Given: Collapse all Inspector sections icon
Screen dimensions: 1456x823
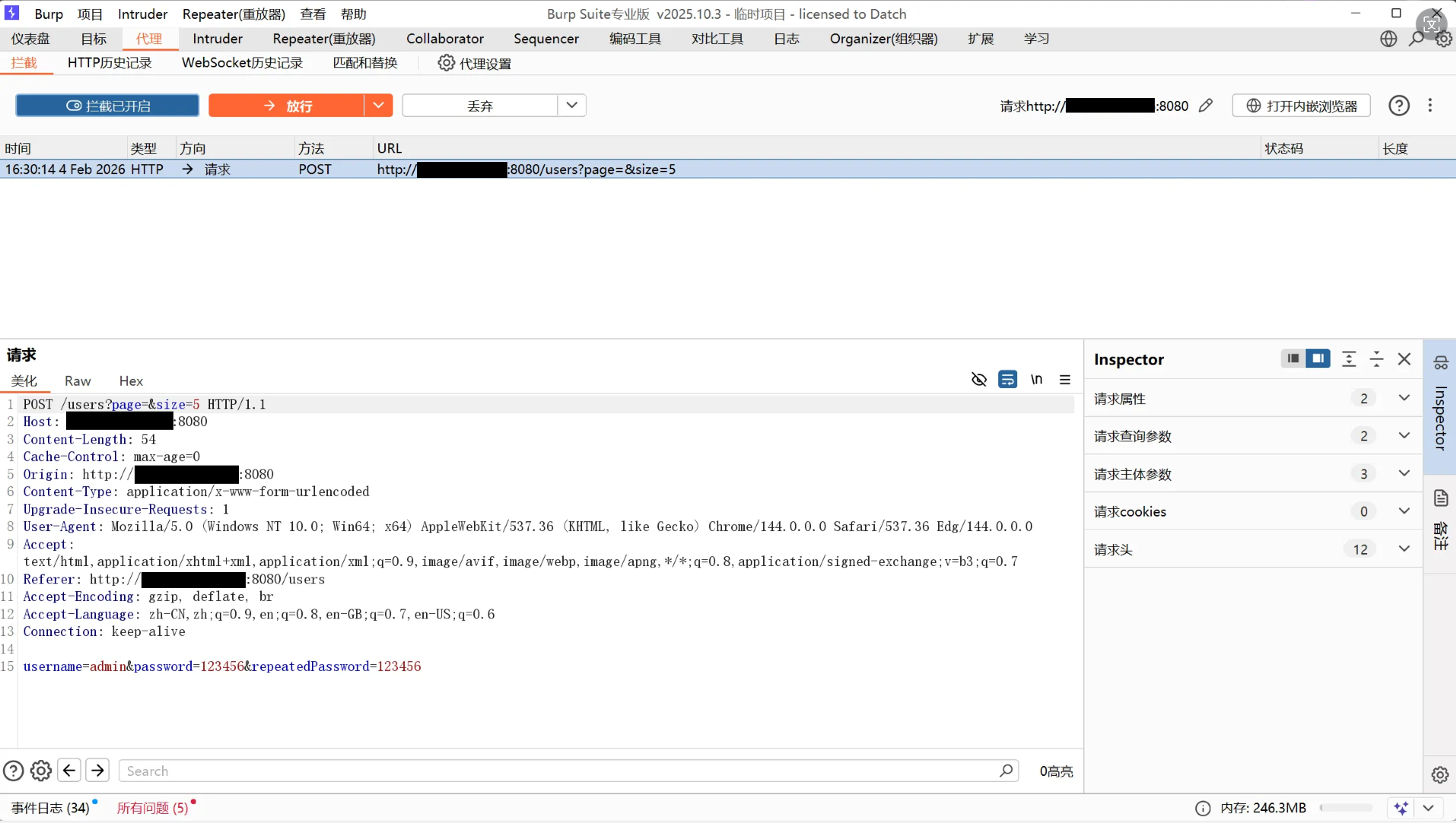Looking at the screenshot, I should coord(1377,359).
